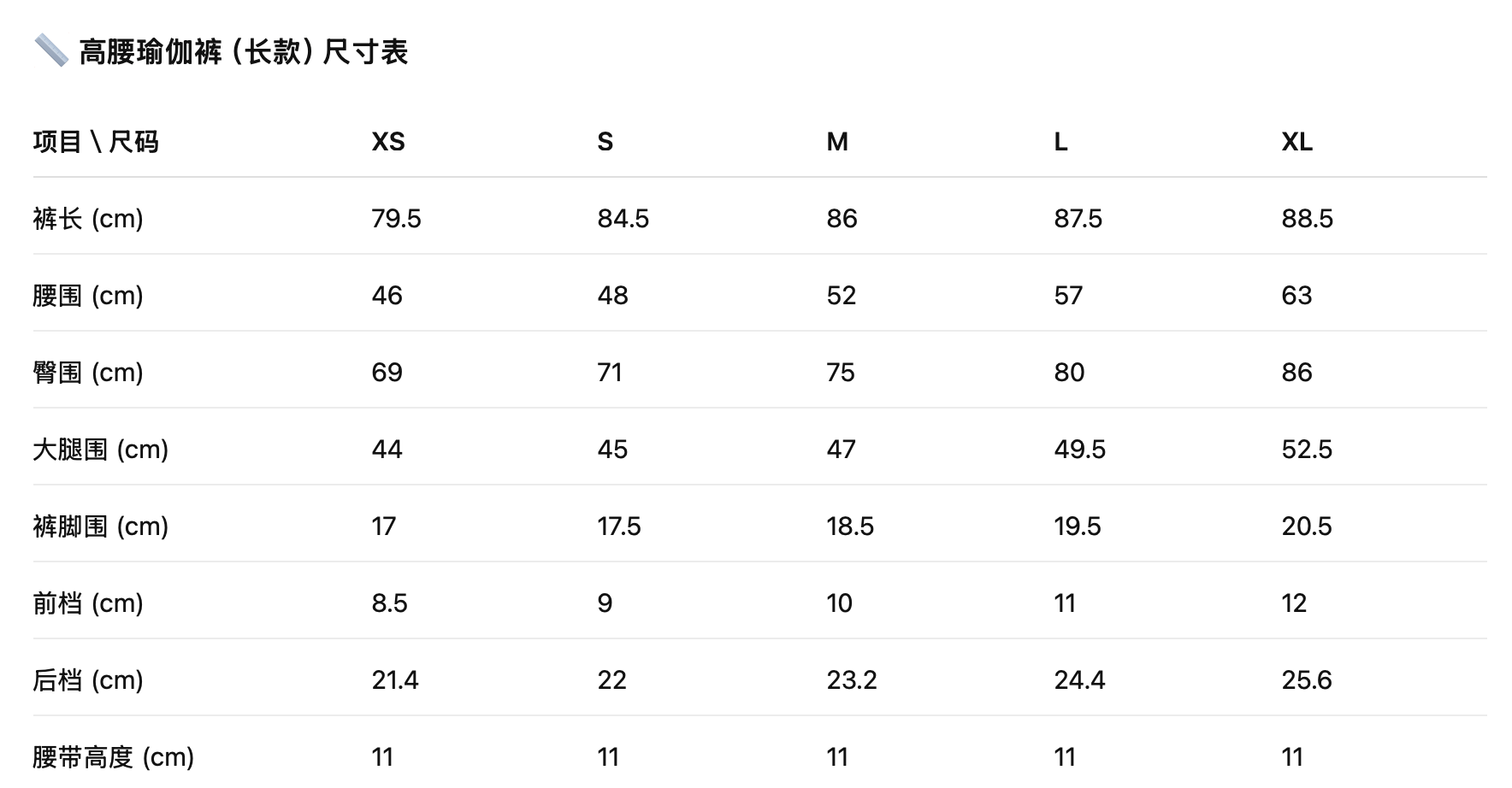1512x788 pixels.
Task: Select the M size column header
Action: pyautogui.click(x=837, y=142)
